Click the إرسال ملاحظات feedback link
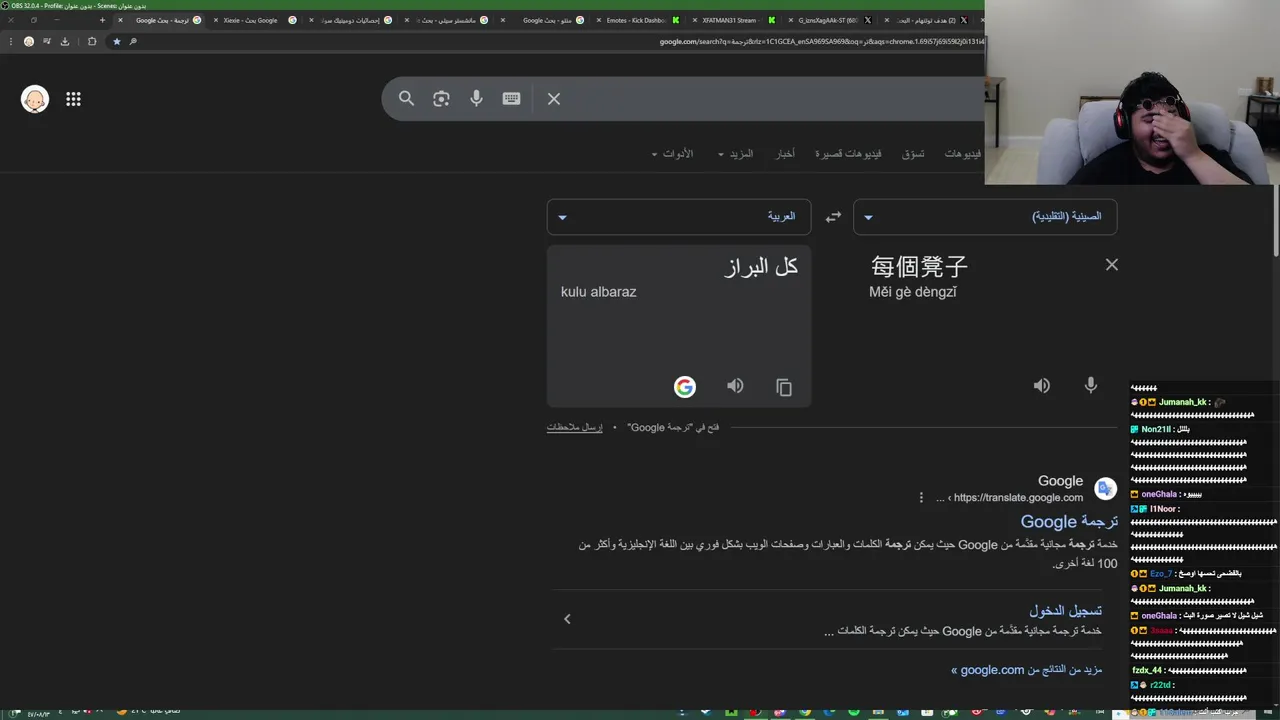The width and height of the screenshot is (1280, 720). tap(574, 427)
